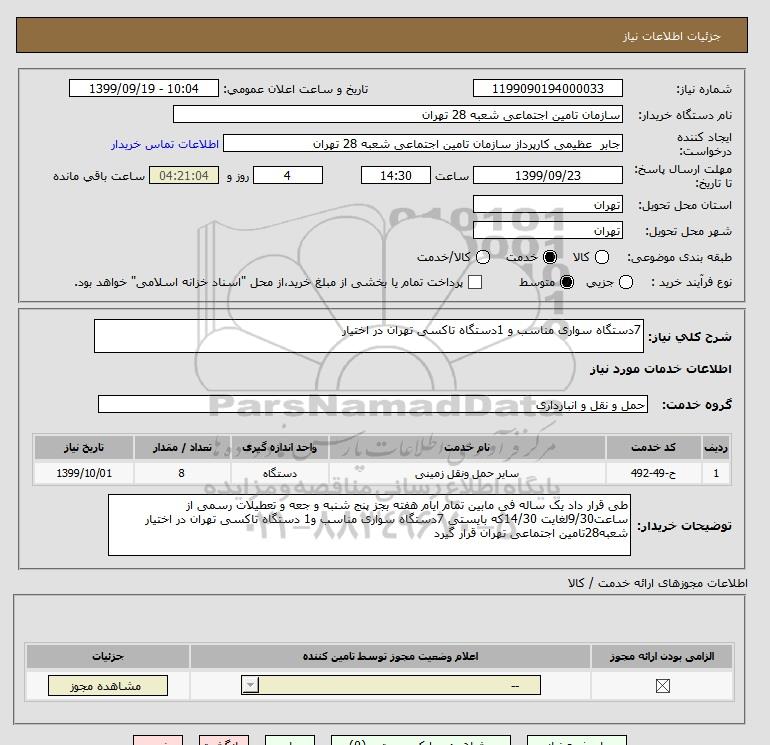Select the کالا radio button
Image resolution: width=770 pixels, height=745 pixels.
602,257
